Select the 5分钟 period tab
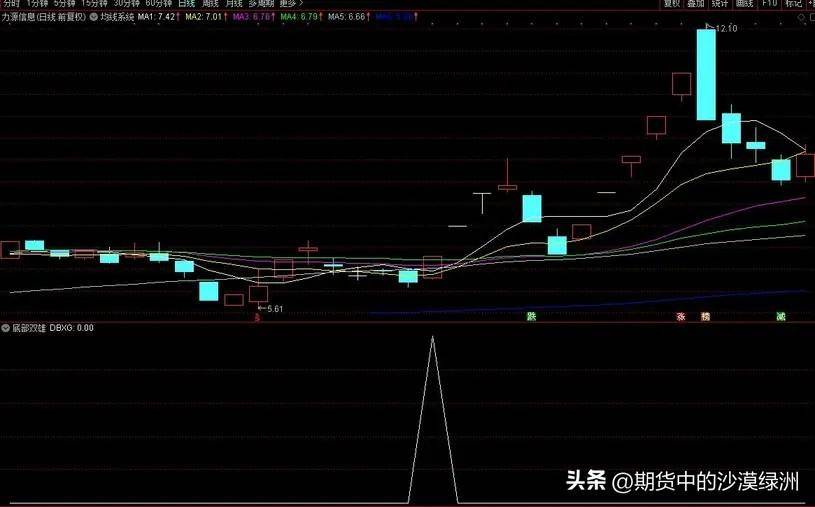Image resolution: width=815 pixels, height=507 pixels. pos(64,3)
